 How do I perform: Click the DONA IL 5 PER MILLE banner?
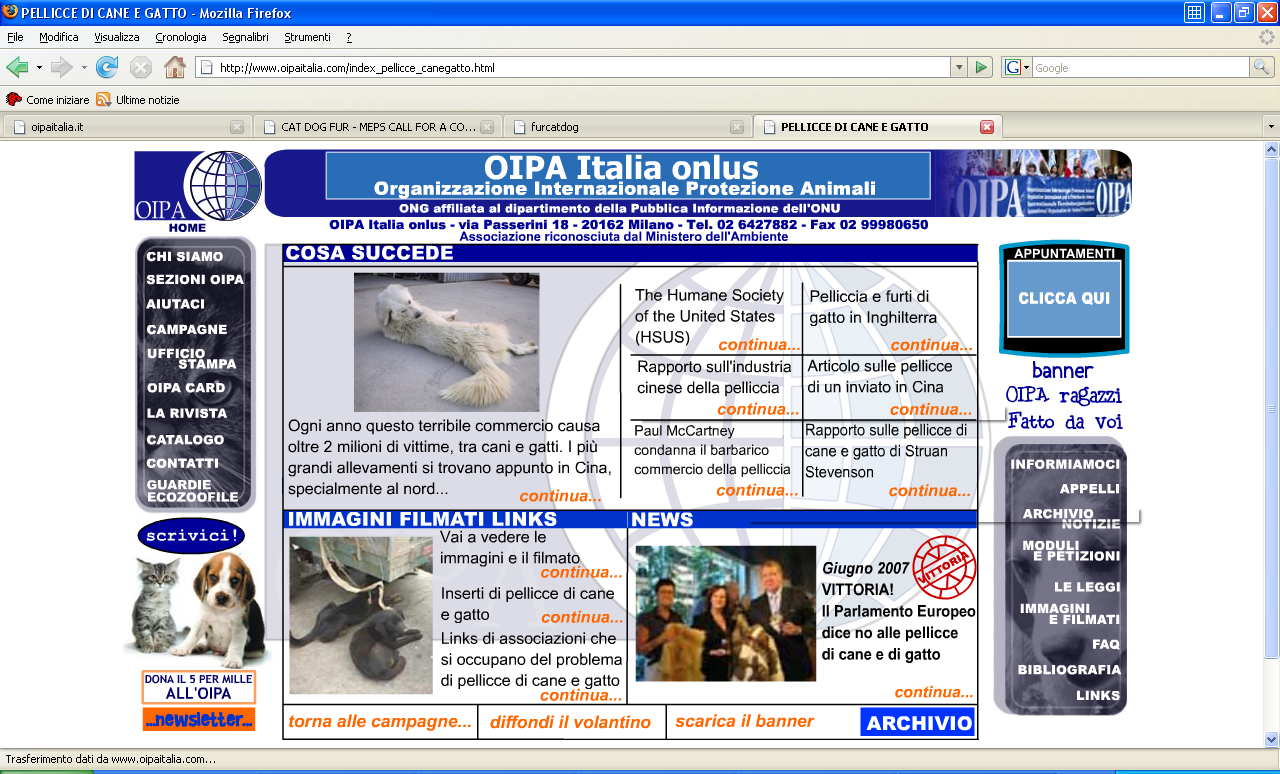pos(199,687)
